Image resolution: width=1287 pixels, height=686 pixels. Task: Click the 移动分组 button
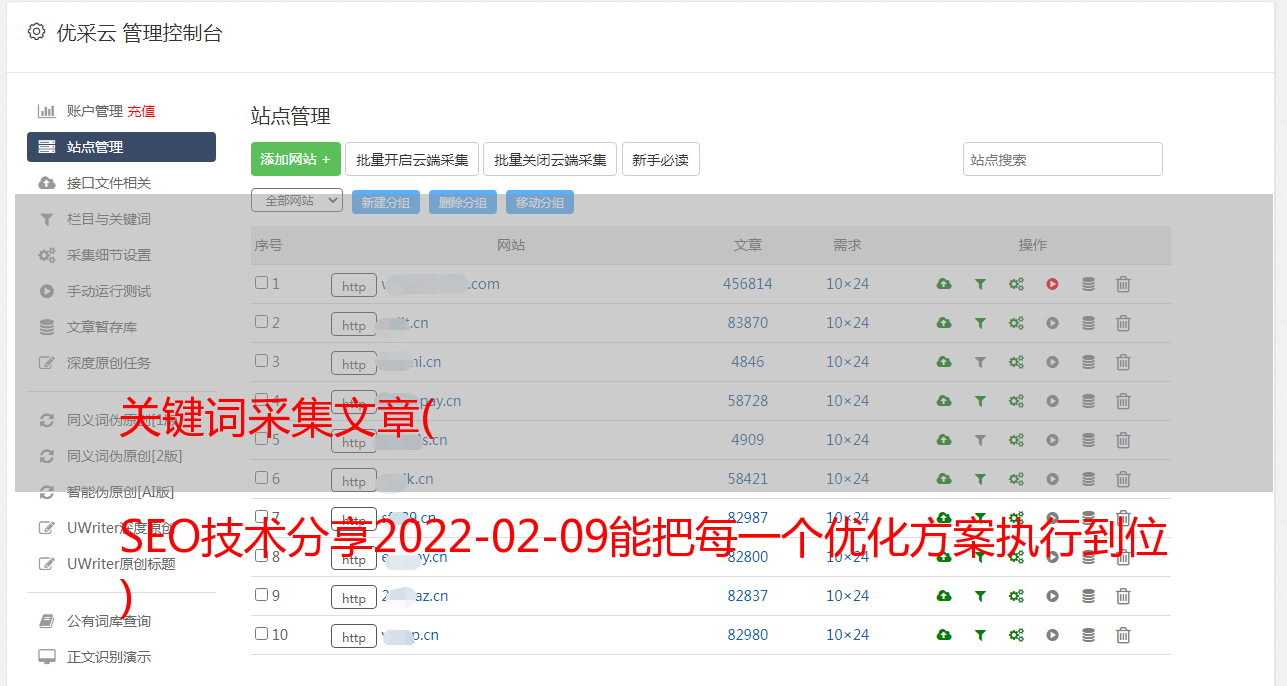click(x=540, y=202)
